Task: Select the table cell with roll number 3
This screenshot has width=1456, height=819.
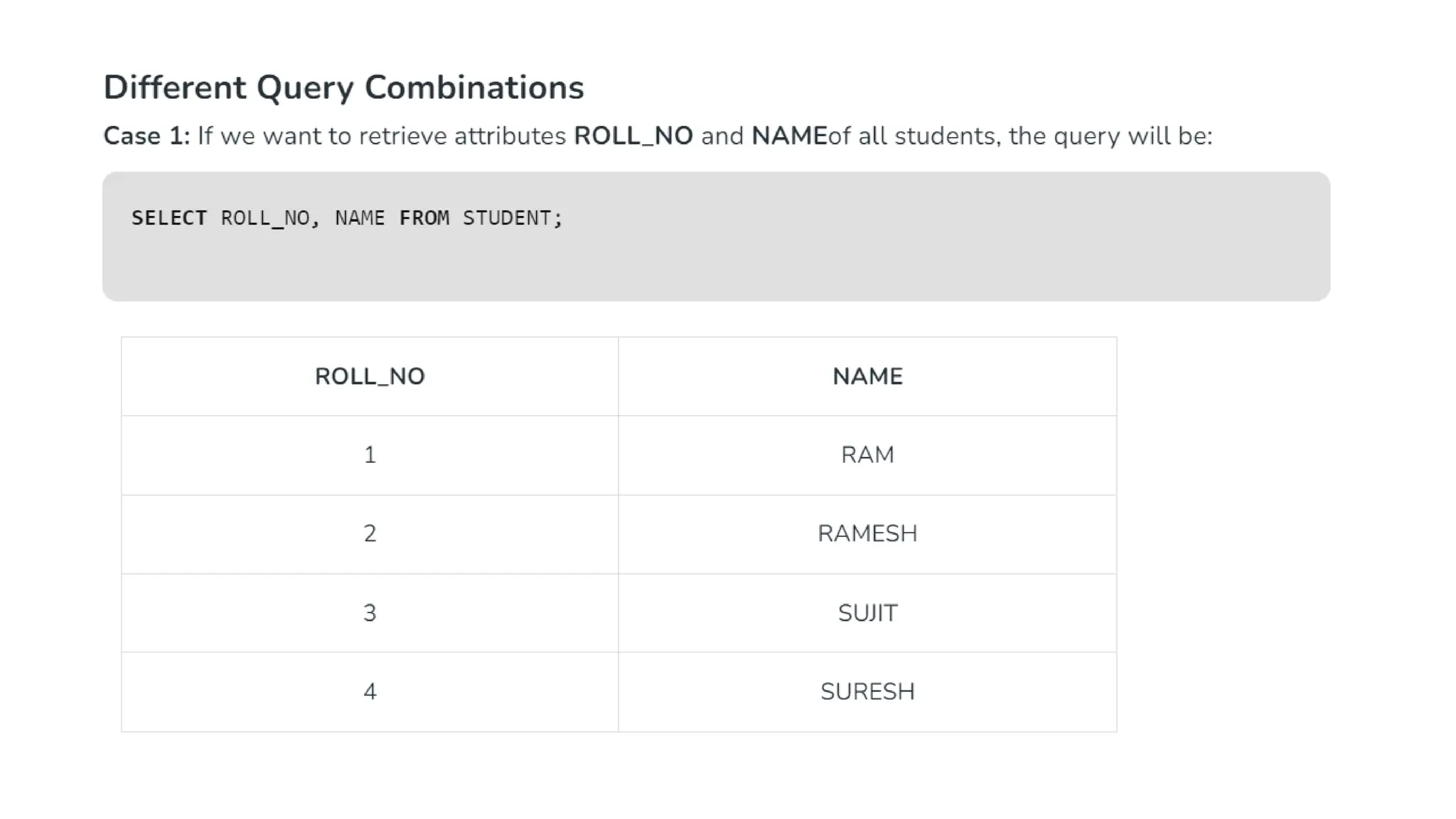Action: 370,613
